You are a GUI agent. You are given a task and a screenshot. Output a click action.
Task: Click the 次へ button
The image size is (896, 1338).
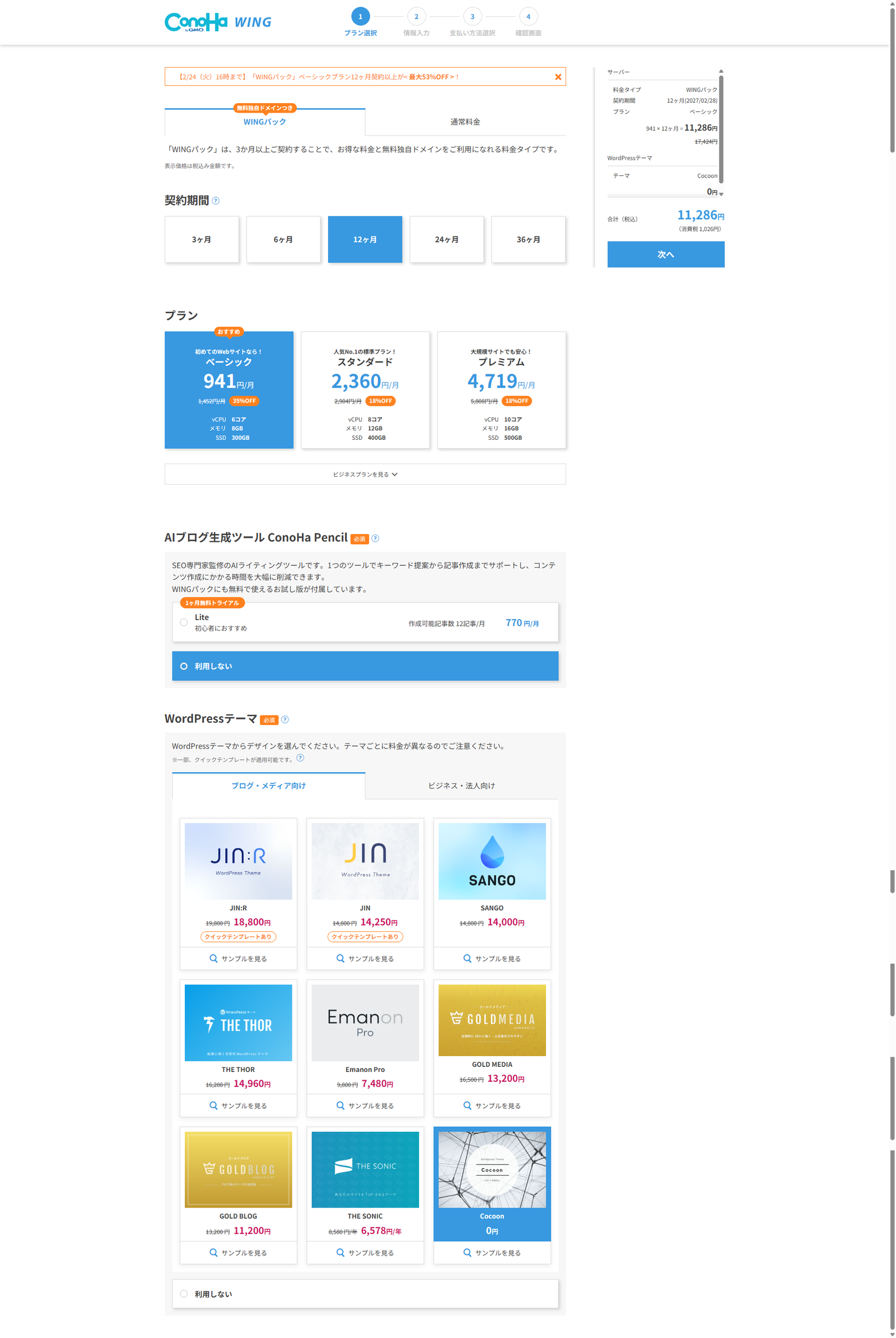[666, 254]
